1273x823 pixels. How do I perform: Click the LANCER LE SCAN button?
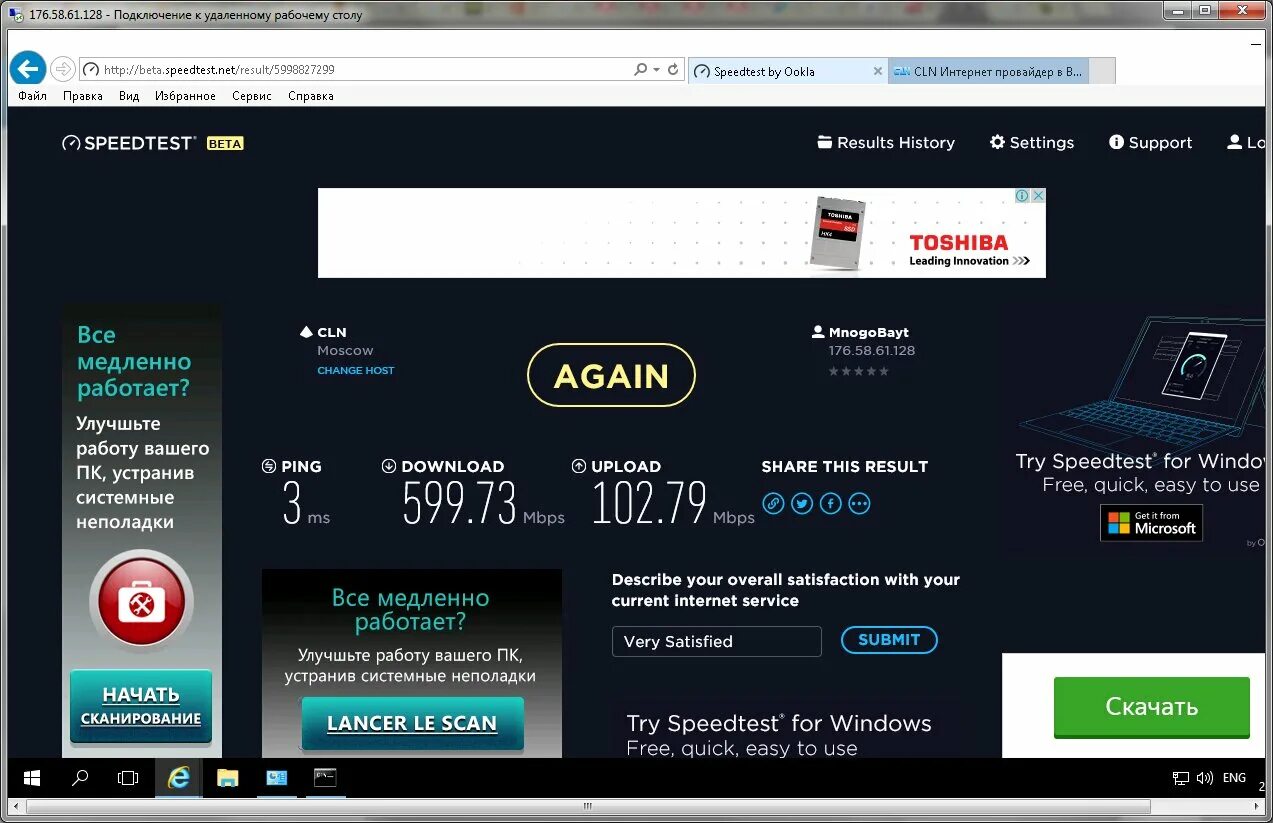click(x=412, y=723)
